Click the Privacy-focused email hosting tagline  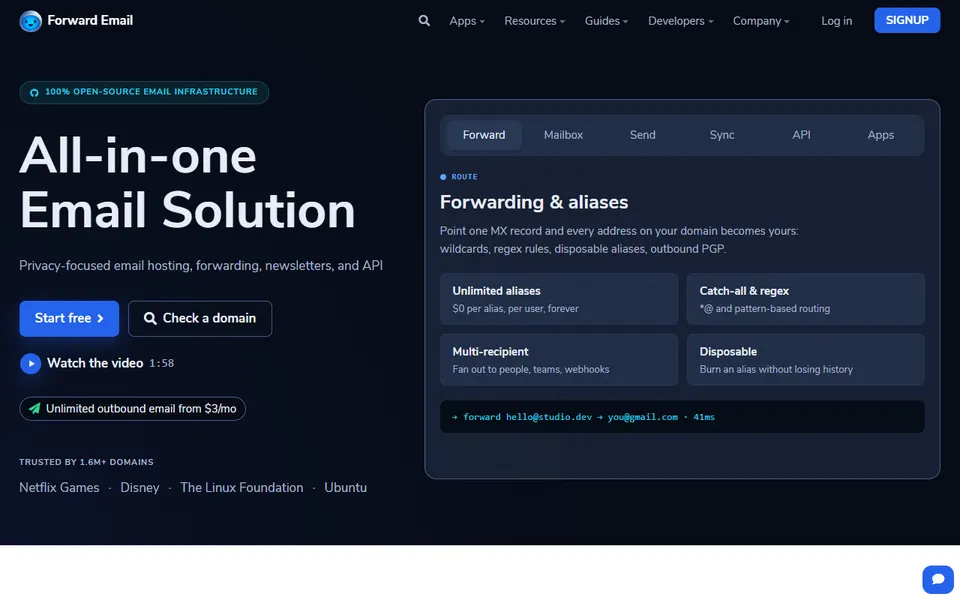pos(201,266)
